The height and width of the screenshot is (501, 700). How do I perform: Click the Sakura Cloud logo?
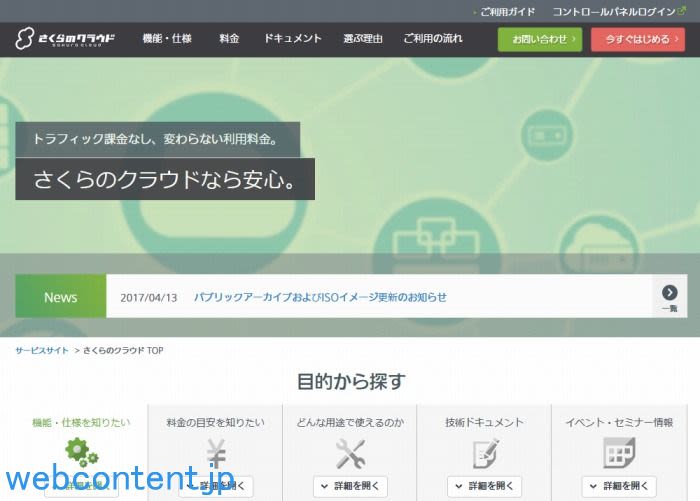[x=65, y=39]
